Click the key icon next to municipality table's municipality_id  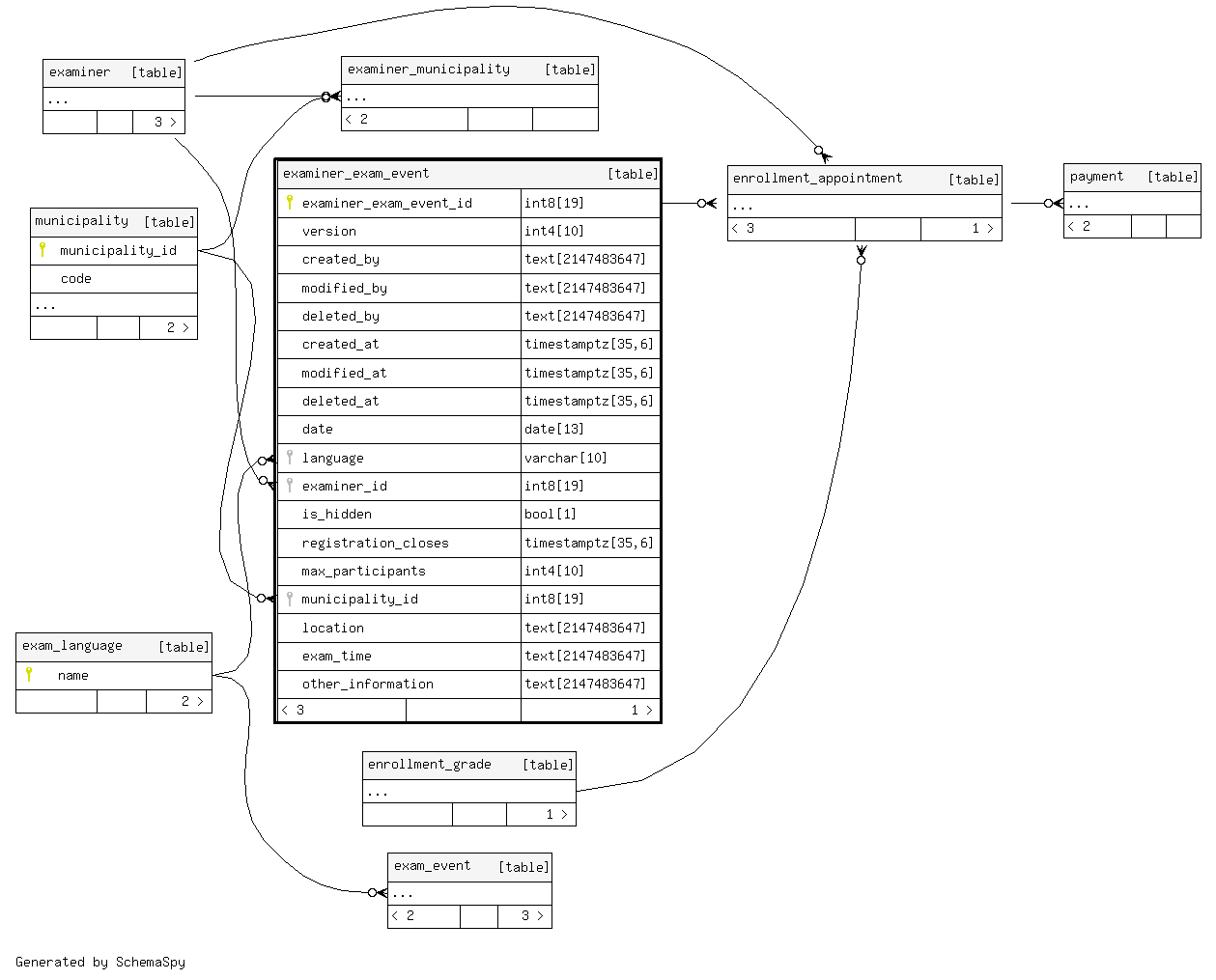[42, 250]
